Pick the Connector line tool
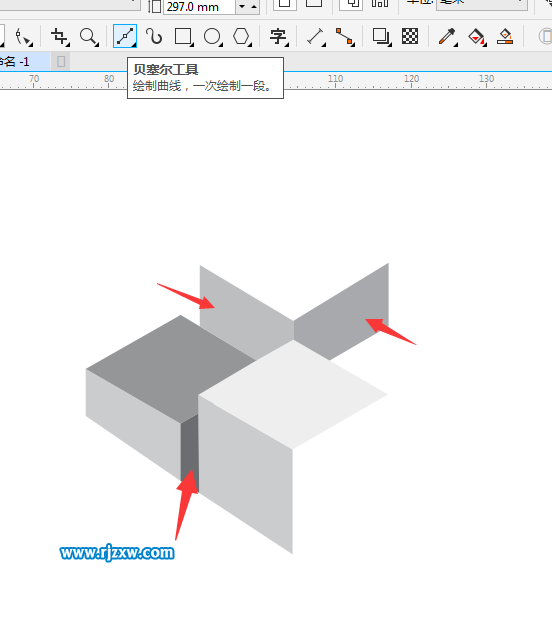The width and height of the screenshot is (552, 626). [344, 37]
